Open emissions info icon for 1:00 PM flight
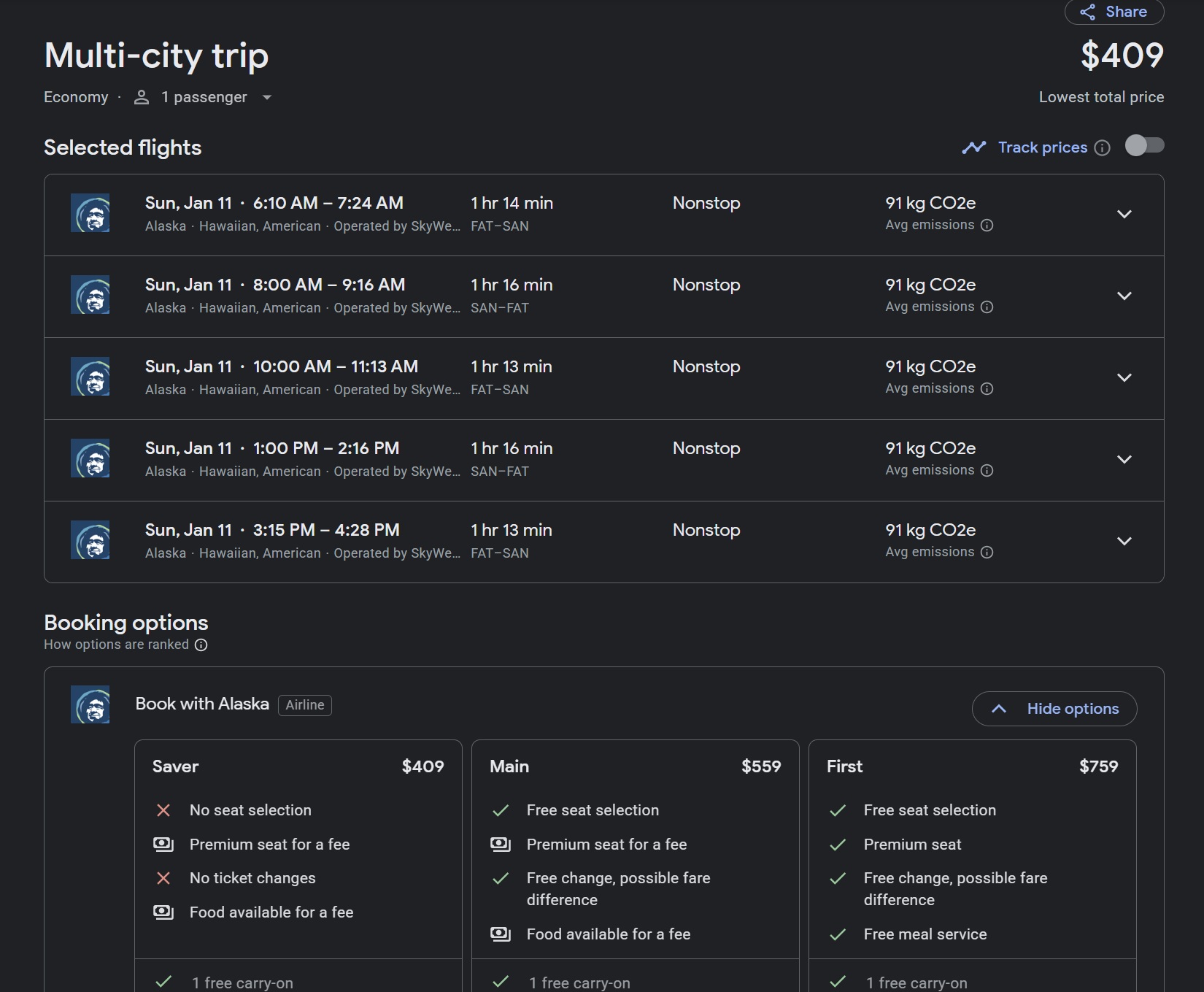The width and height of the screenshot is (1204, 992). click(987, 471)
